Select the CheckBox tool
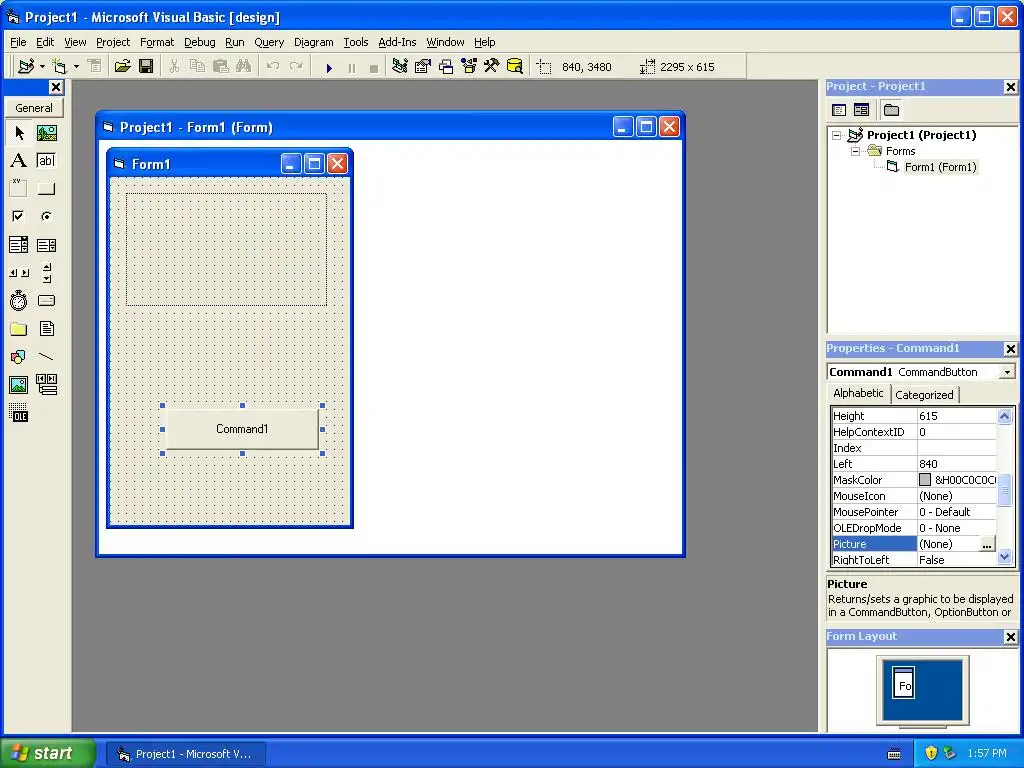 (19, 216)
